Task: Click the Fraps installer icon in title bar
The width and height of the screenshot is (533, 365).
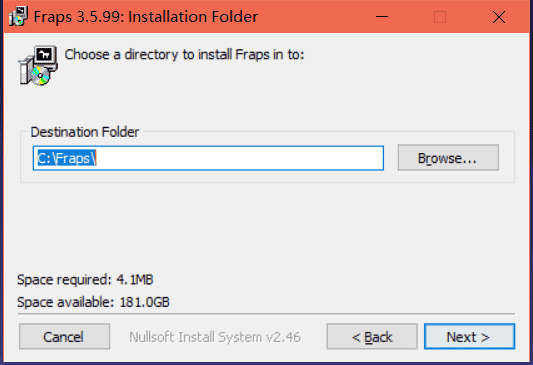Action: coord(18,16)
